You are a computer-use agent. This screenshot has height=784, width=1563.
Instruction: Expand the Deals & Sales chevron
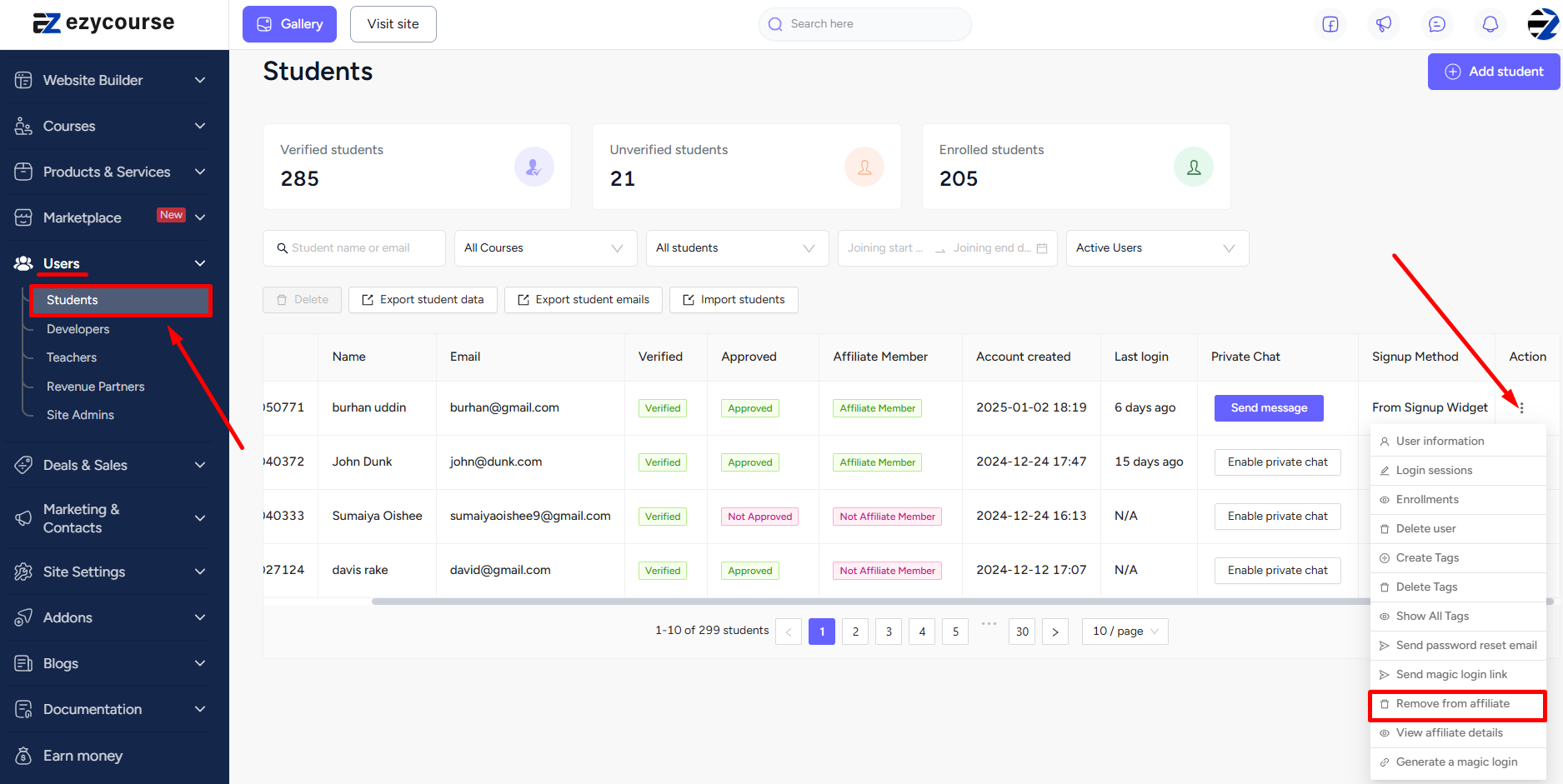(200, 465)
